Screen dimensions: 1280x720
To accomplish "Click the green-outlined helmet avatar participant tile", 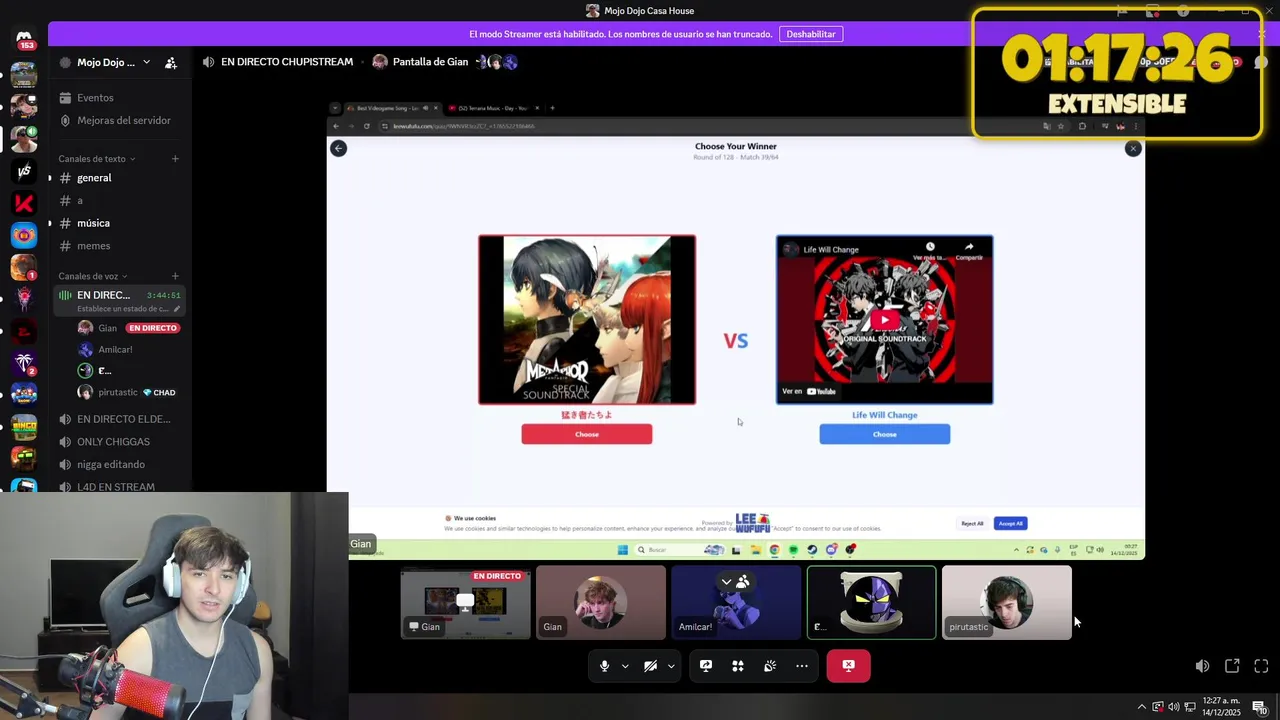I will tap(871, 602).
